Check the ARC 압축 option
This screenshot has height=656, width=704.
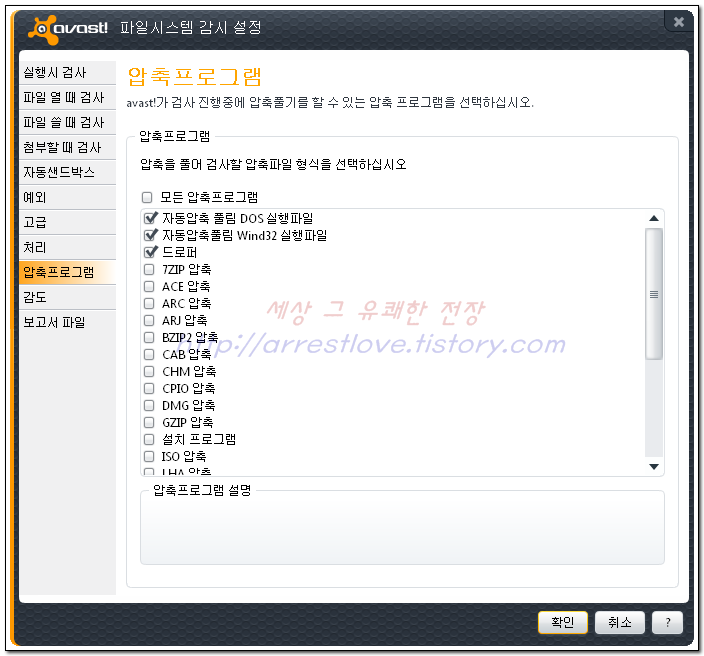tap(149, 304)
